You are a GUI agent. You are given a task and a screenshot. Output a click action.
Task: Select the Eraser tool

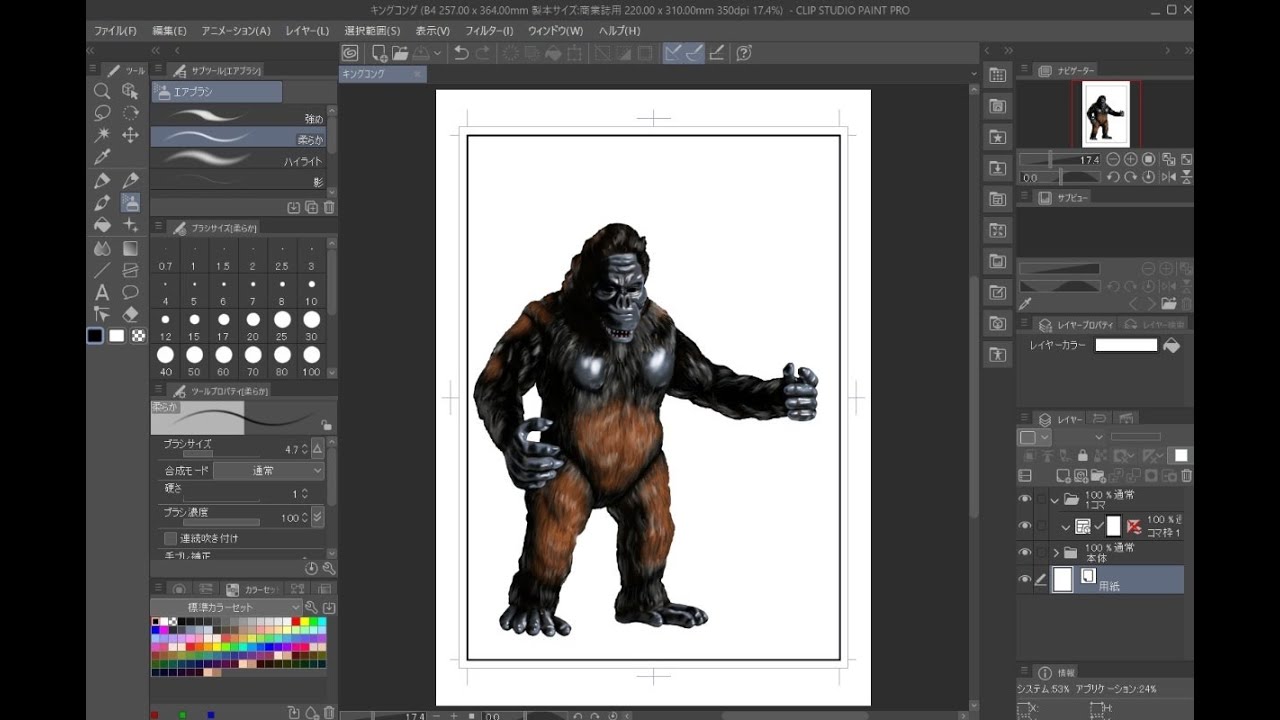pyautogui.click(x=130, y=314)
